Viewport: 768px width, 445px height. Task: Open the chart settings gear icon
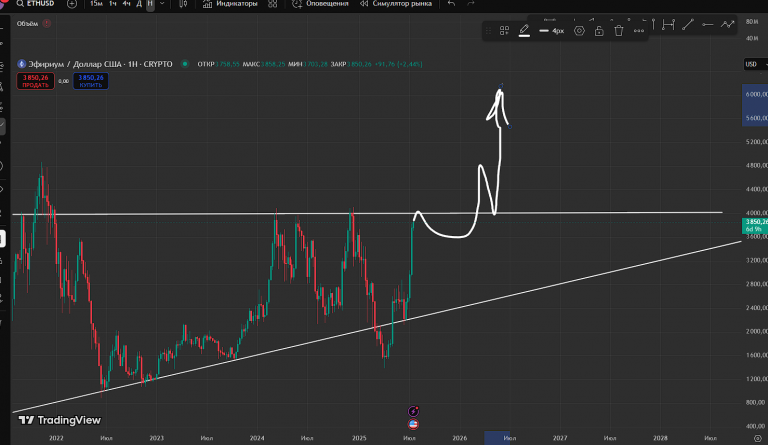tap(758, 439)
